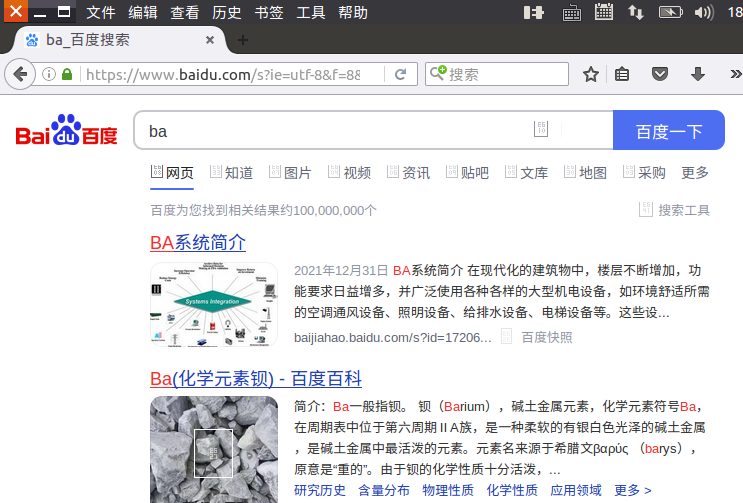Close the ba_百度搜索 tab

click(x=210, y=40)
